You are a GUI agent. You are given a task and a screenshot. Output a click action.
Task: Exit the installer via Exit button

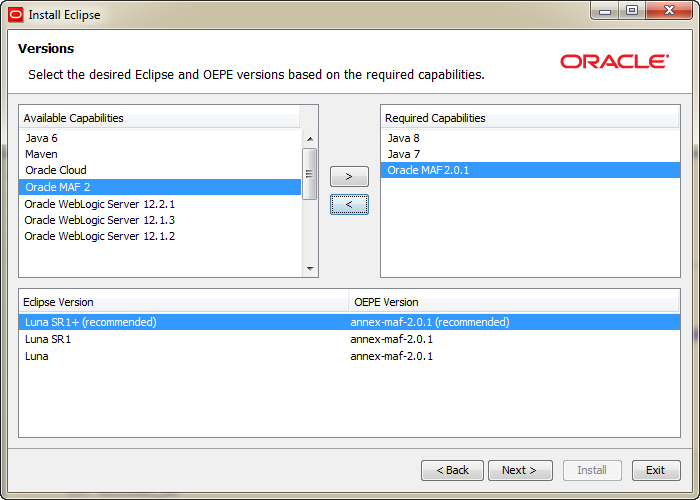pos(656,470)
